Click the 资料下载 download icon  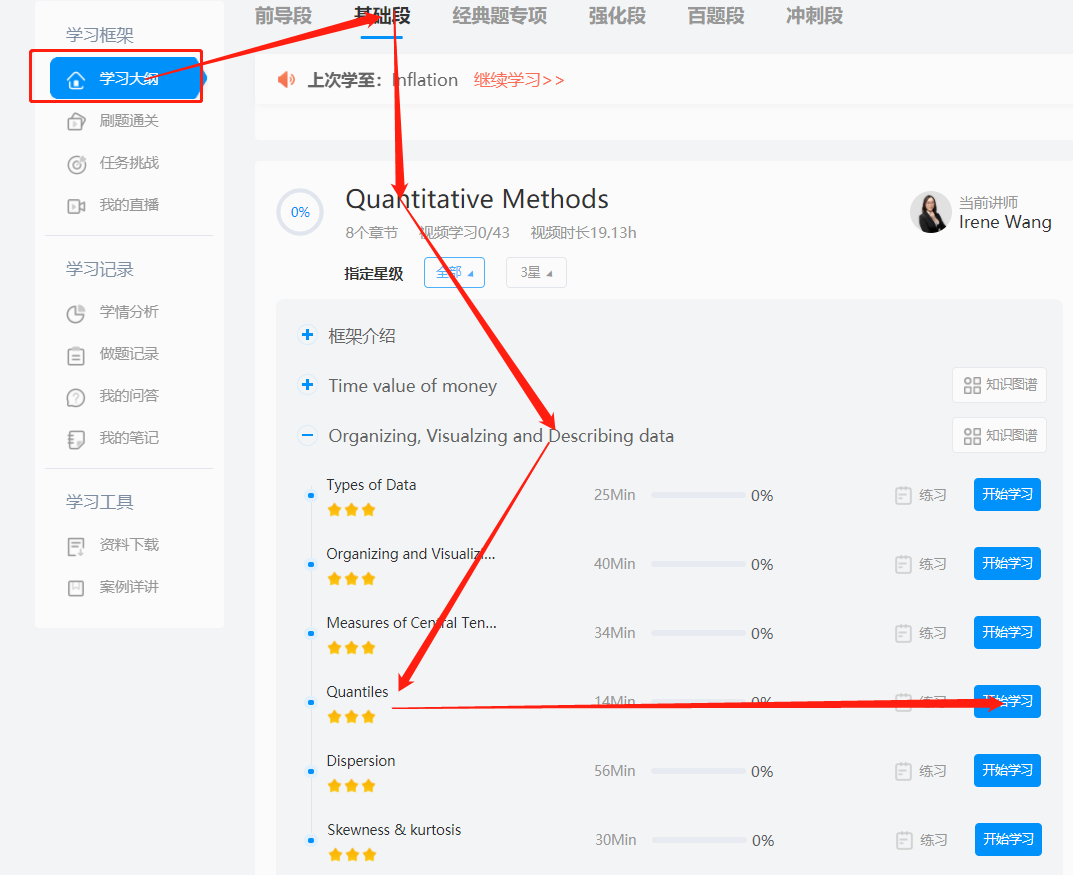pyautogui.click(x=76, y=546)
